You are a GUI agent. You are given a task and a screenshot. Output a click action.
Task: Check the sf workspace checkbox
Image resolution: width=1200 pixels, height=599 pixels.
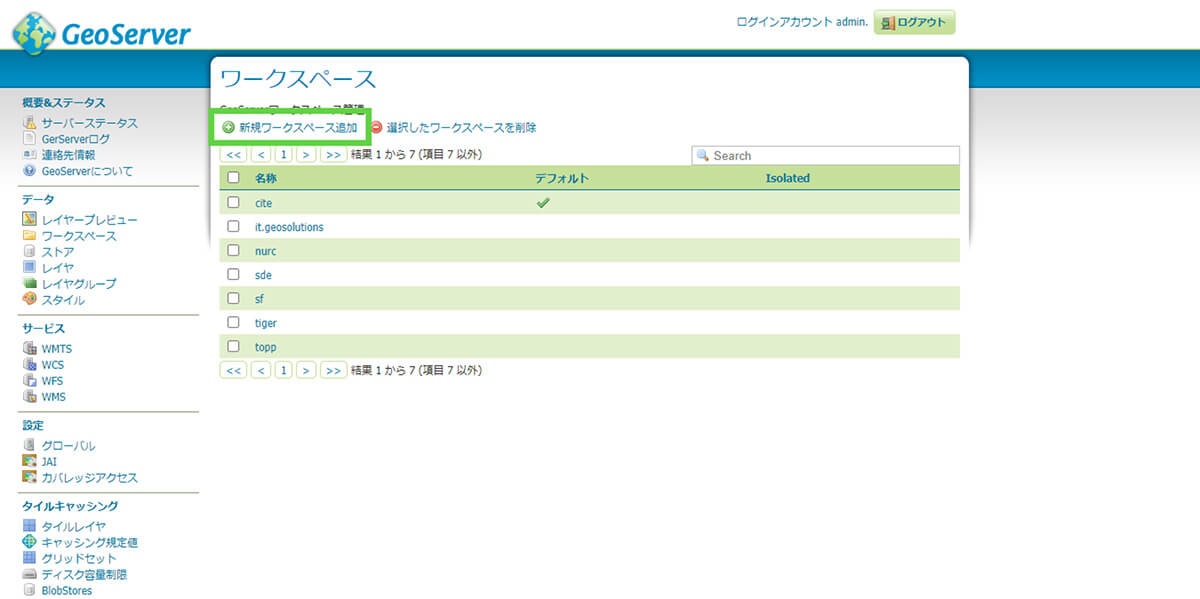(234, 298)
